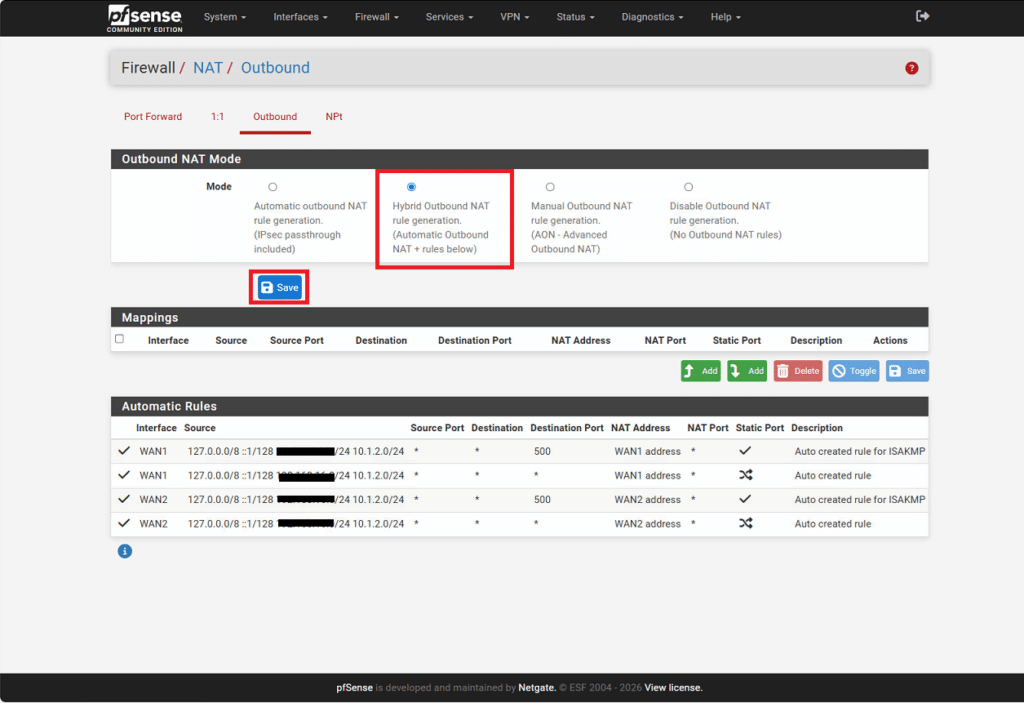Switch to the Port Forward tab

[153, 117]
